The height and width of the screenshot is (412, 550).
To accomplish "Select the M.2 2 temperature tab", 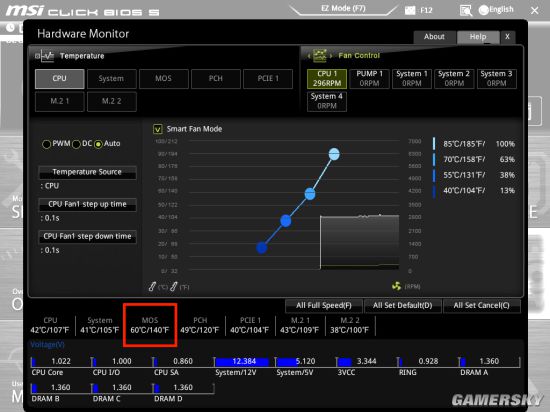I will tap(112, 101).
